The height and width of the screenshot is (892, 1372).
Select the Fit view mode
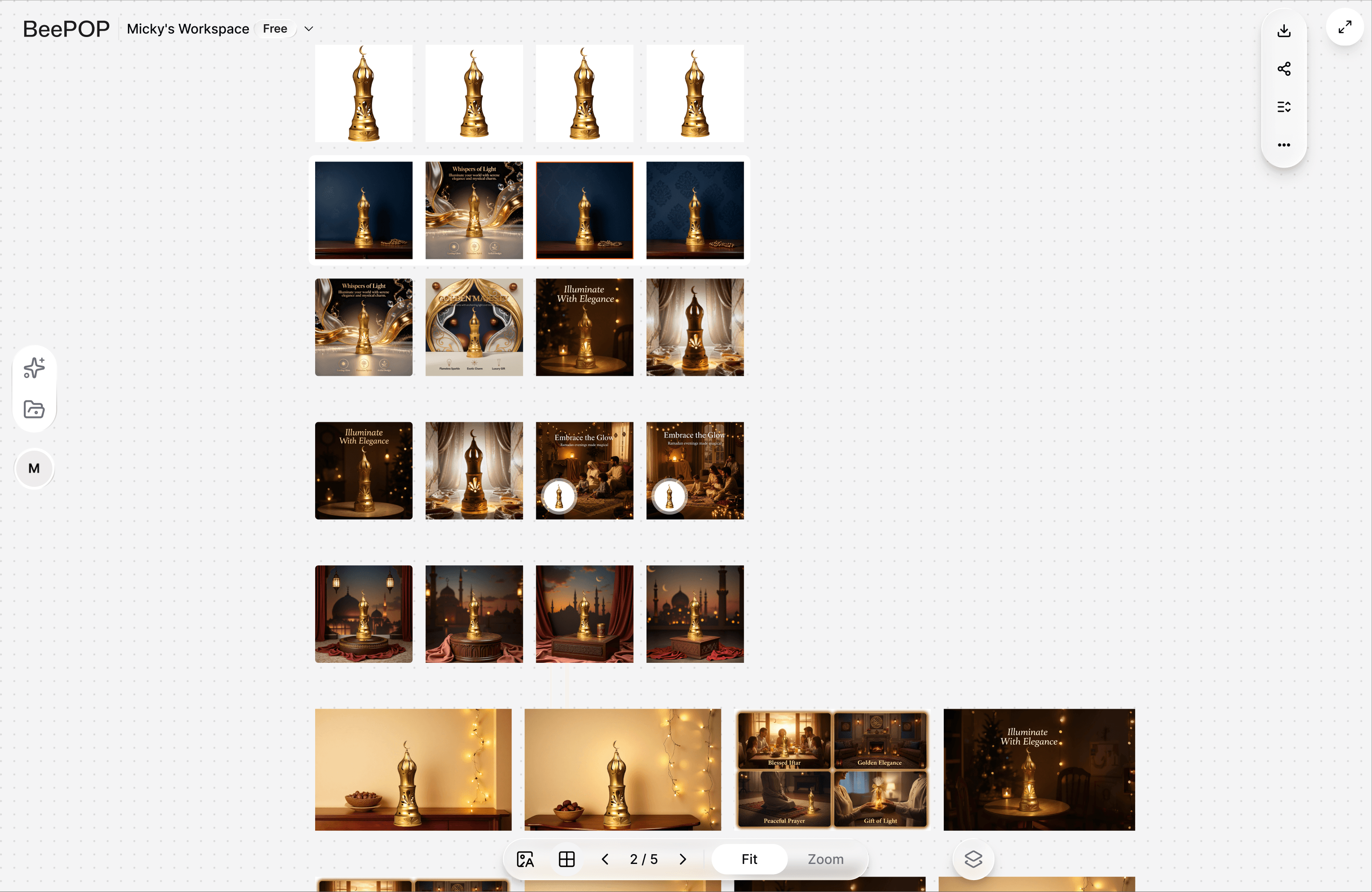coord(749,859)
